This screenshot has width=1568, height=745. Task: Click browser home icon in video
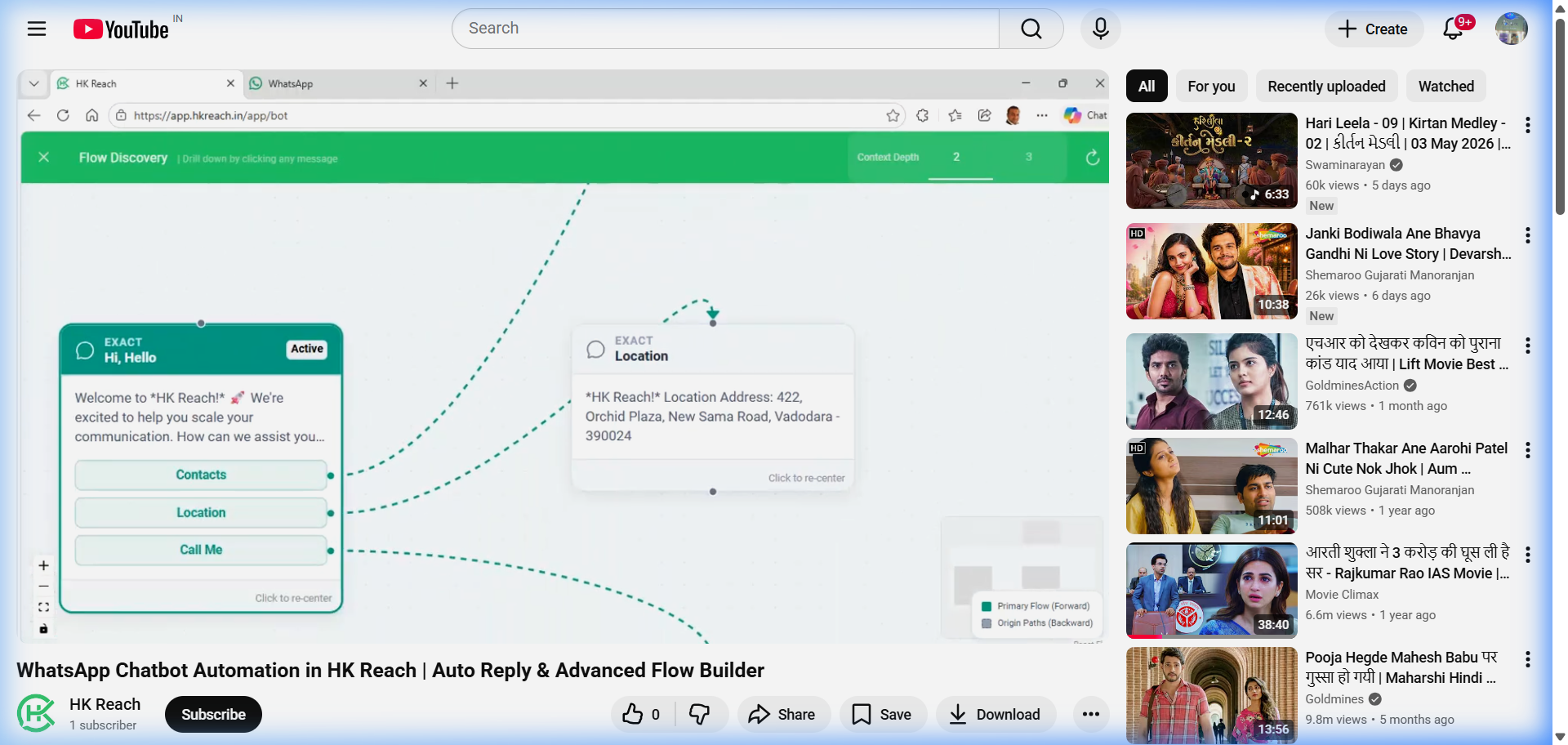click(x=92, y=115)
